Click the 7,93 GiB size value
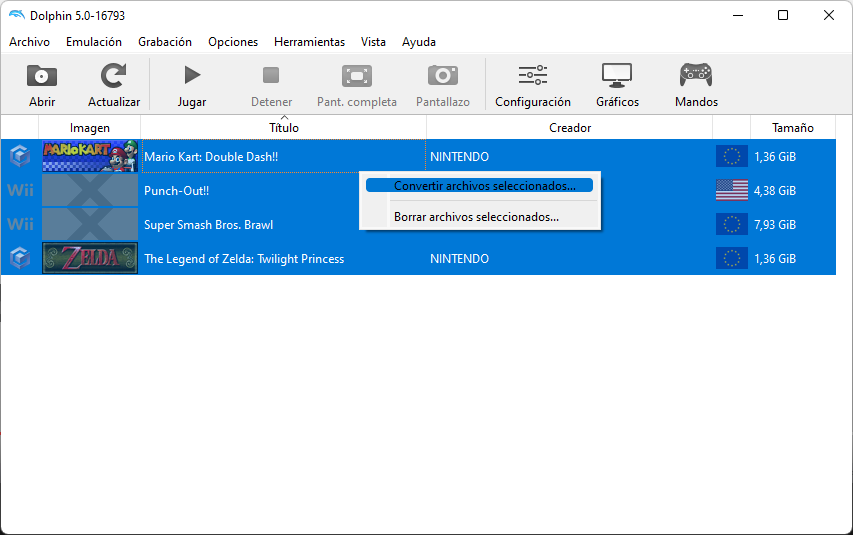This screenshot has height=535, width=853. tap(775, 225)
